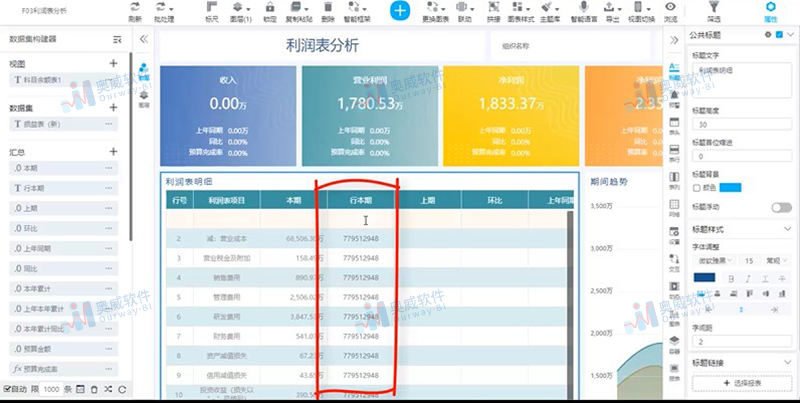Enable the 标题背景 颜色 checkbox

point(696,188)
